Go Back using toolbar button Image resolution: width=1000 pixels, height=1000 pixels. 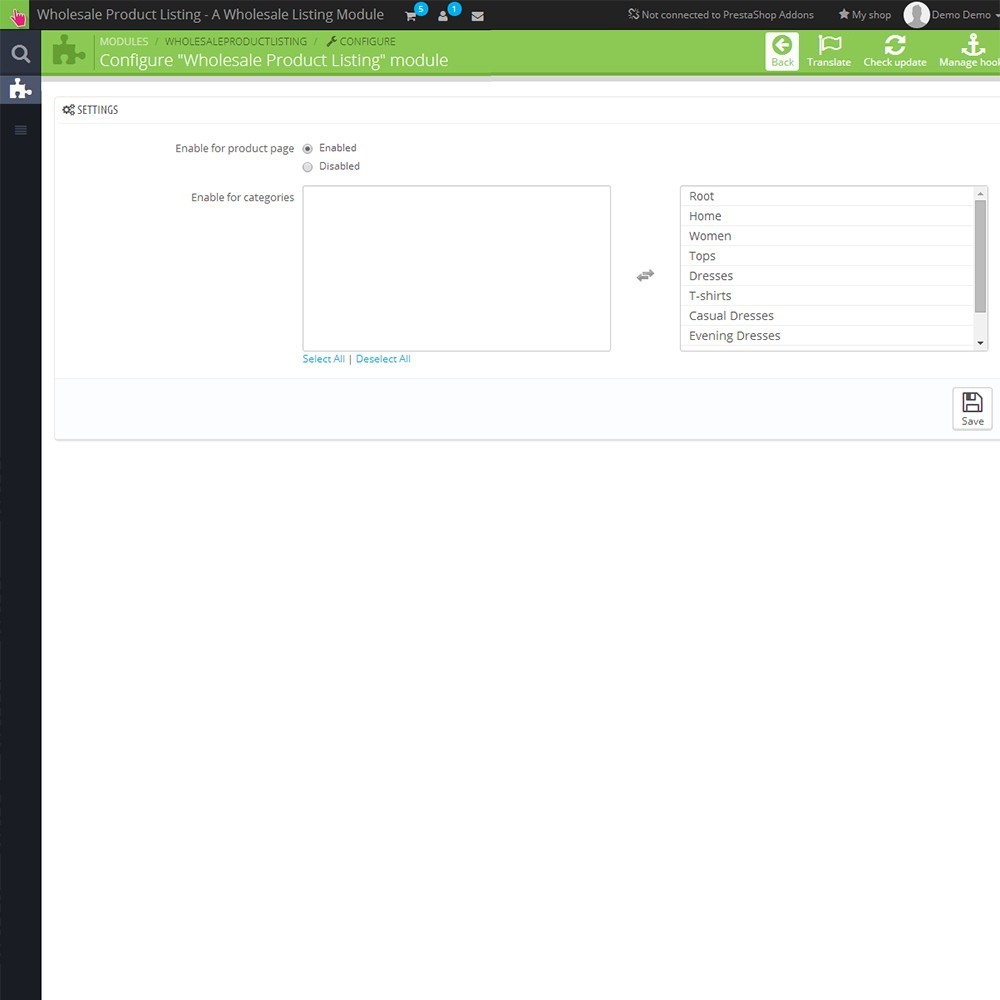782,51
